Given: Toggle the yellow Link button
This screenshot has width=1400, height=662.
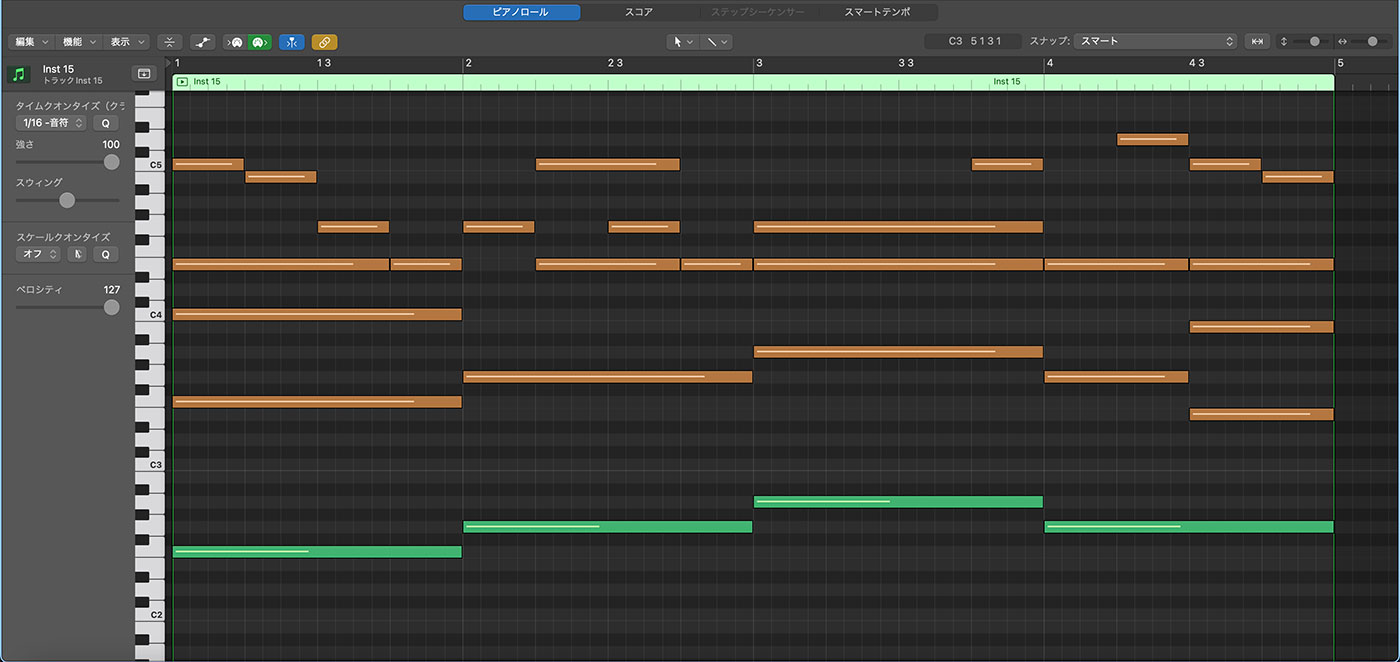Looking at the screenshot, I should [x=324, y=42].
